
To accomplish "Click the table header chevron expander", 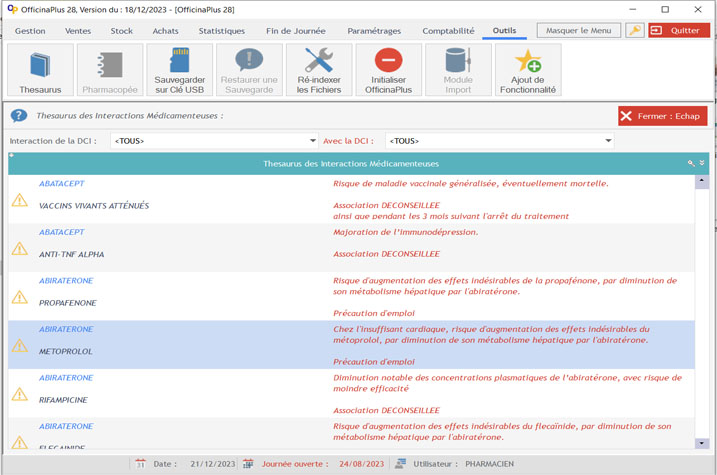I will [x=702, y=163].
